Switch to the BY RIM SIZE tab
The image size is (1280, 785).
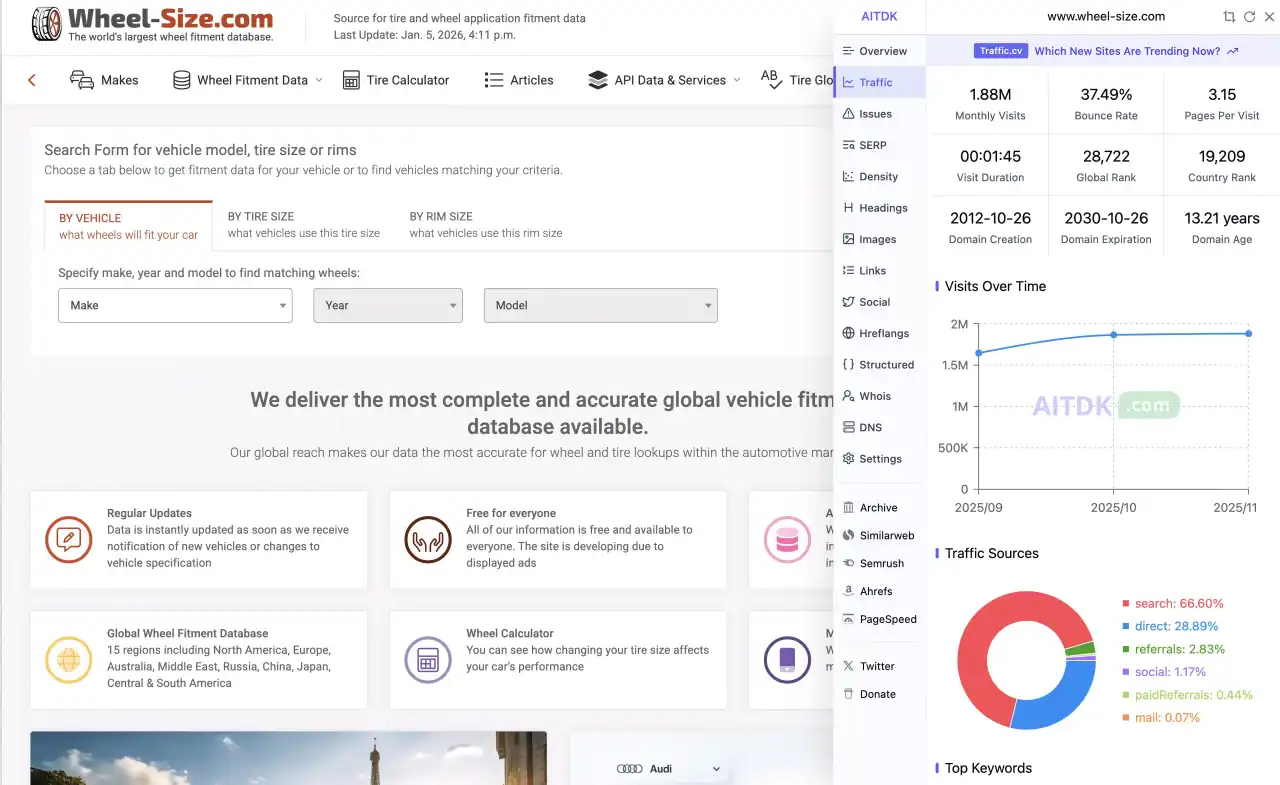tap(486, 225)
